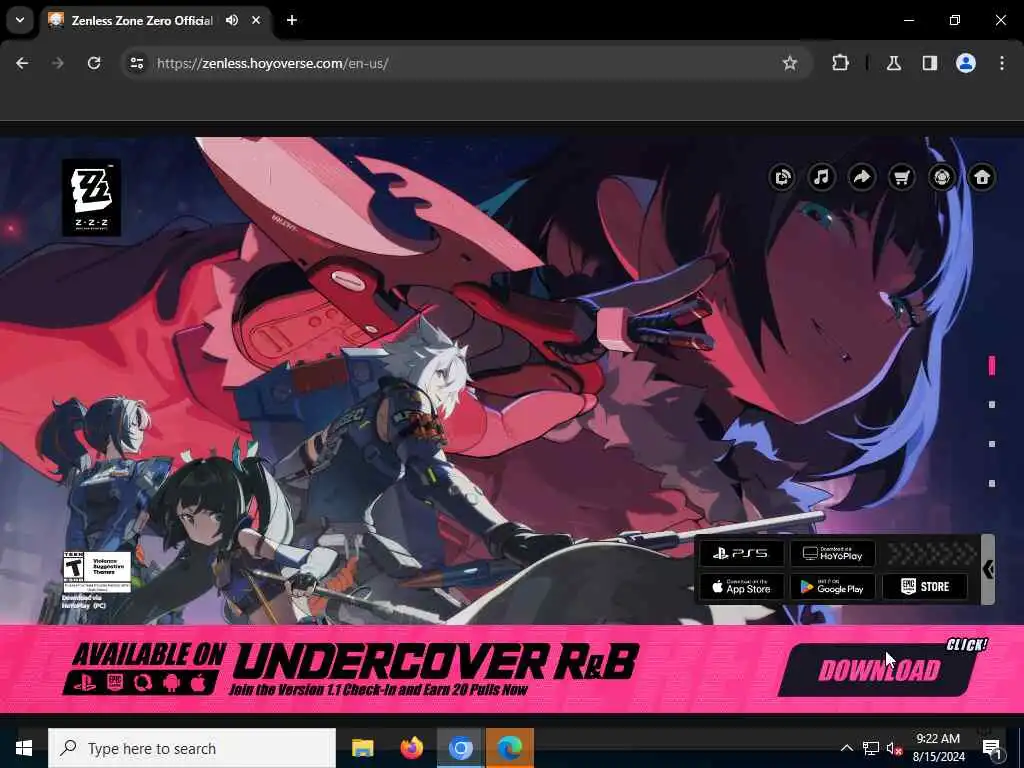The width and height of the screenshot is (1024, 768).
Task: Open the shopping cart icon
Action: coord(902,177)
